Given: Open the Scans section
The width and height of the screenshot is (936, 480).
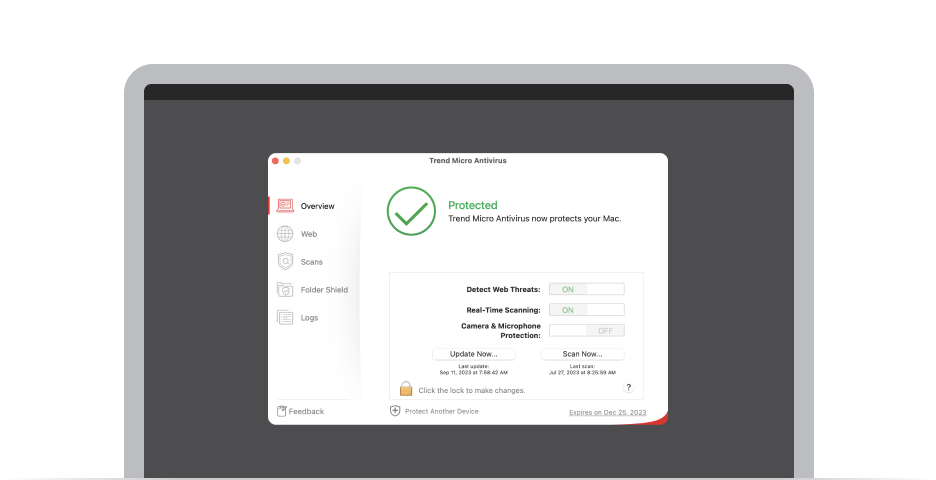Looking at the screenshot, I should [314, 261].
